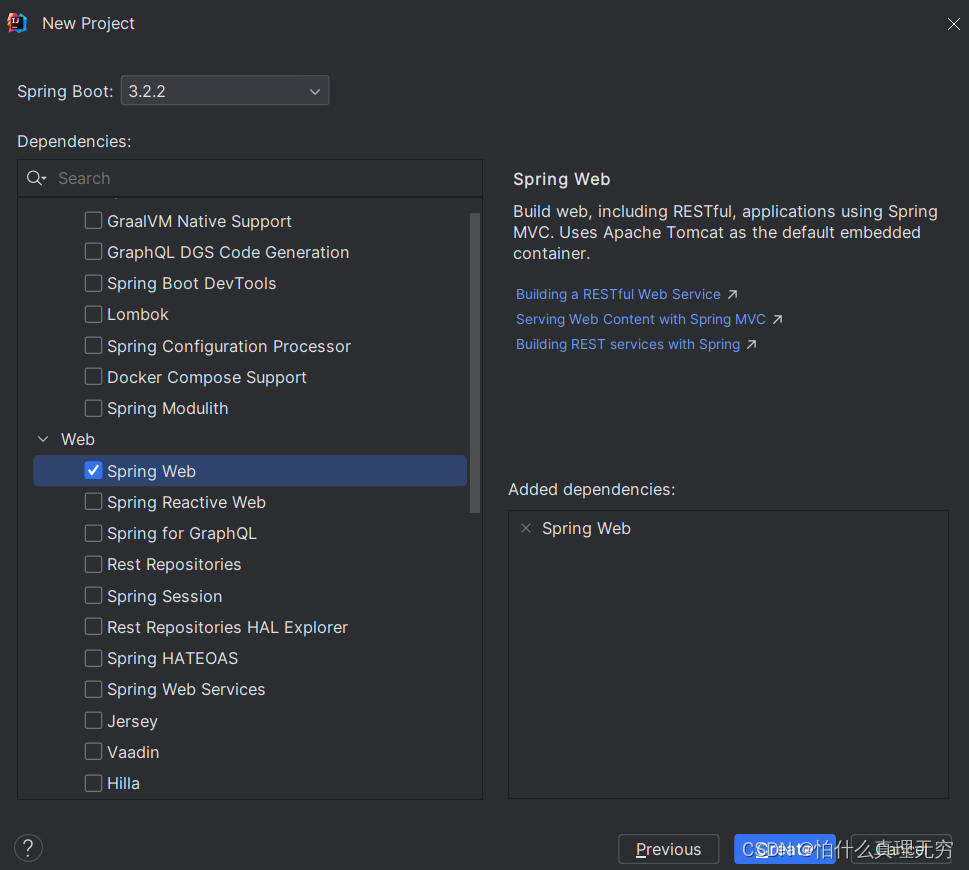Enable the Lombok dependency
The image size is (969, 870).
tap(93, 314)
